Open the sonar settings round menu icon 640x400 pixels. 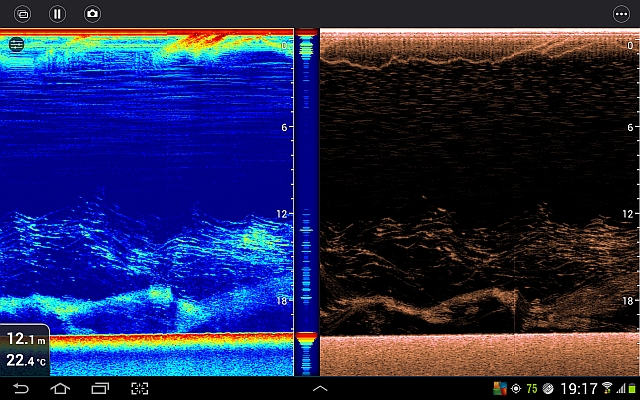tap(16, 44)
